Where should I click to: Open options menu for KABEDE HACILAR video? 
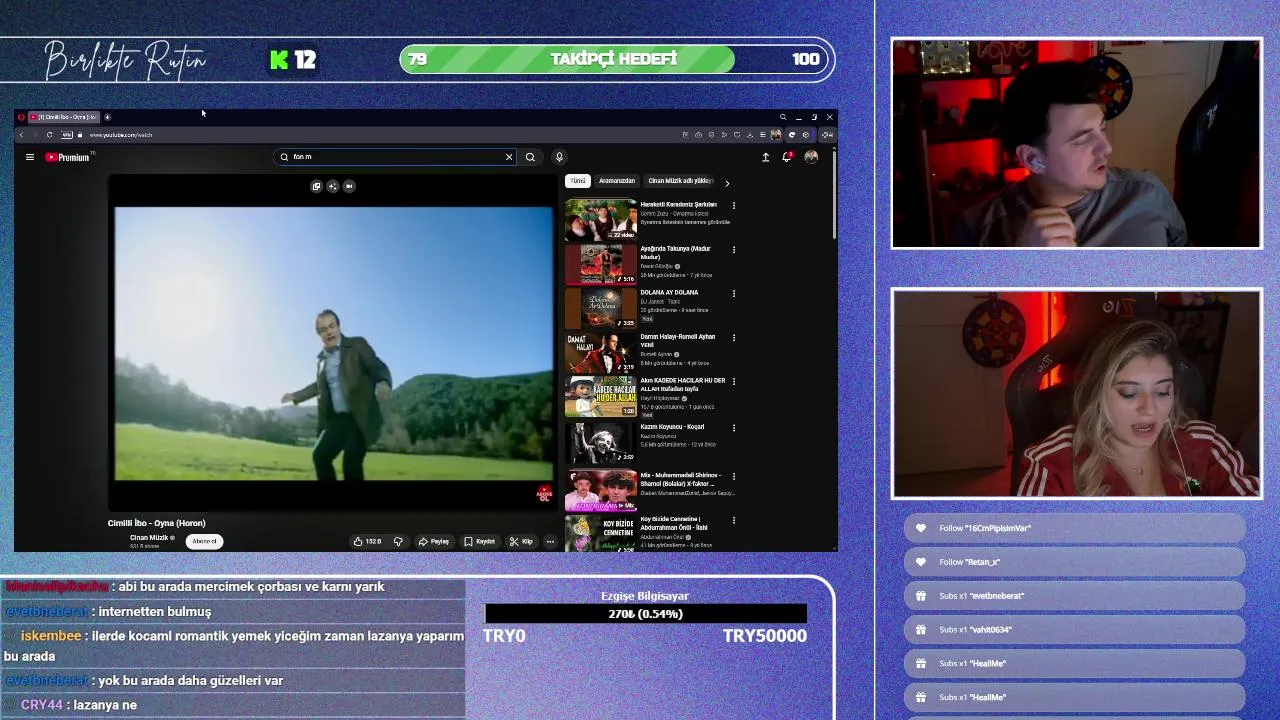click(734, 382)
